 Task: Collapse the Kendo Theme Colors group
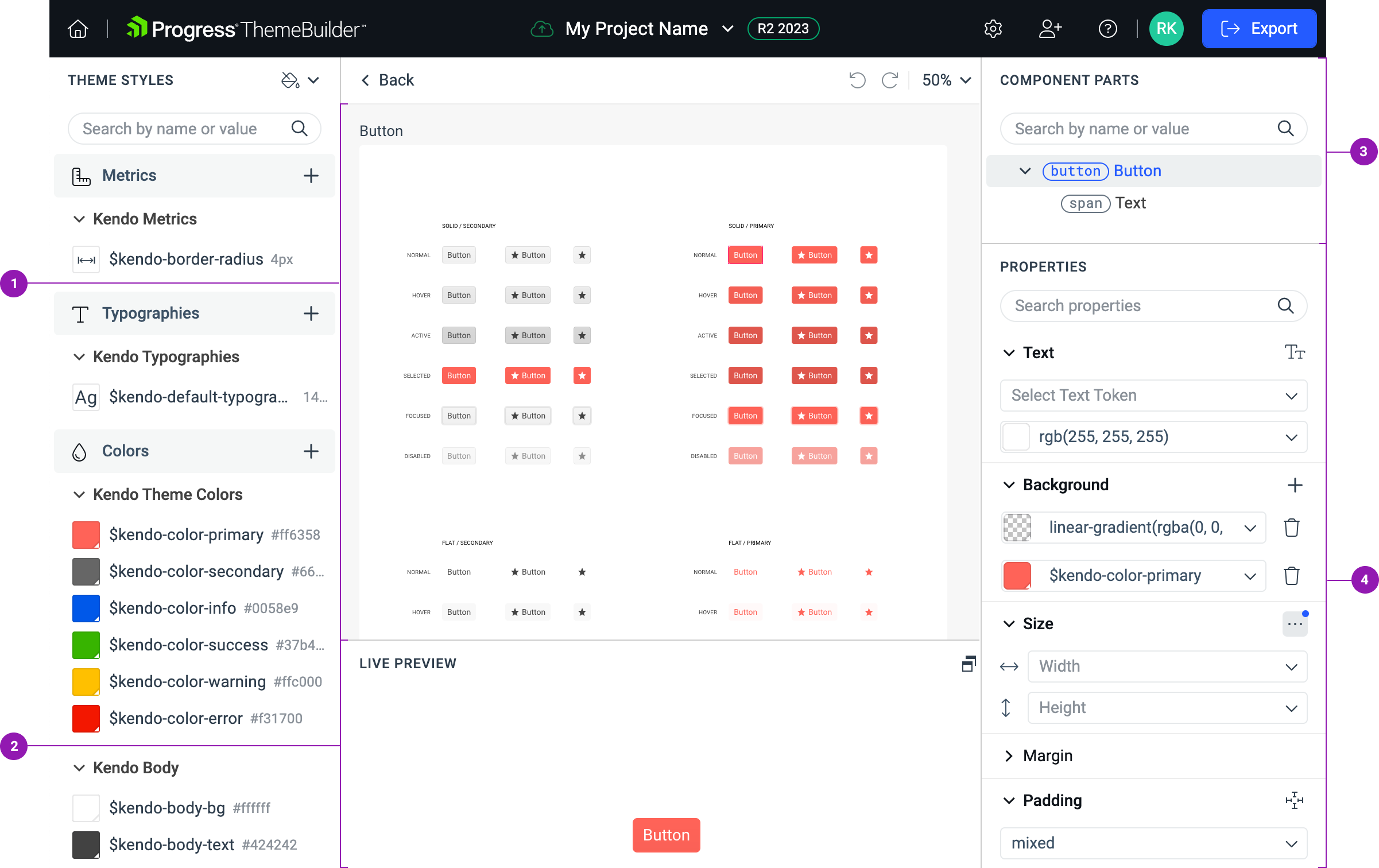[79, 495]
